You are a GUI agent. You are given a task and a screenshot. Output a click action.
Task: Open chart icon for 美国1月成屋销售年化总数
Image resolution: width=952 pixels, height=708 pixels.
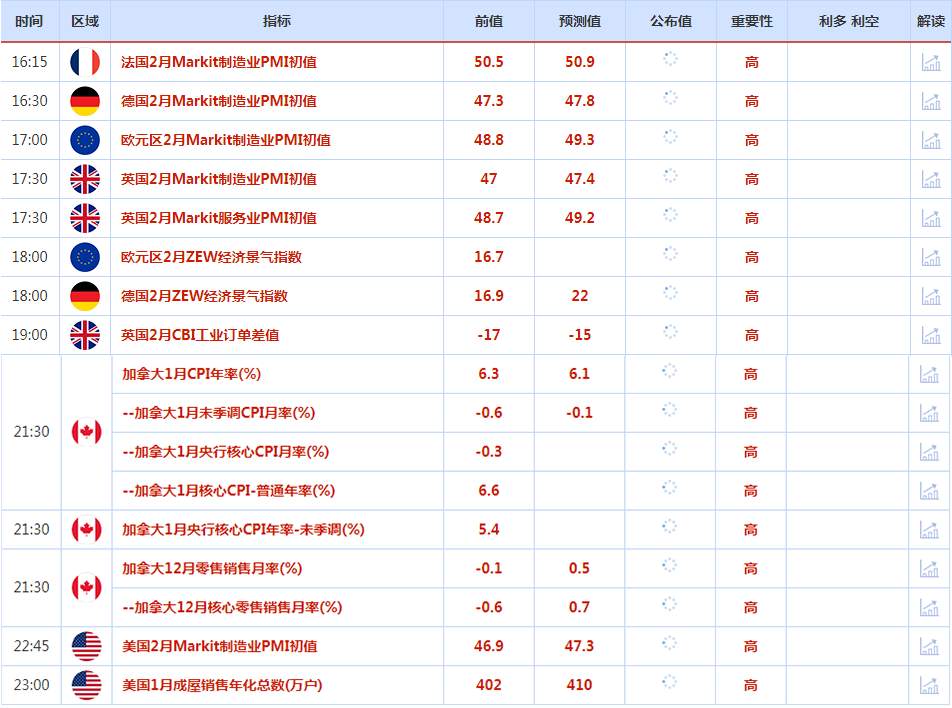pyautogui.click(x=929, y=685)
